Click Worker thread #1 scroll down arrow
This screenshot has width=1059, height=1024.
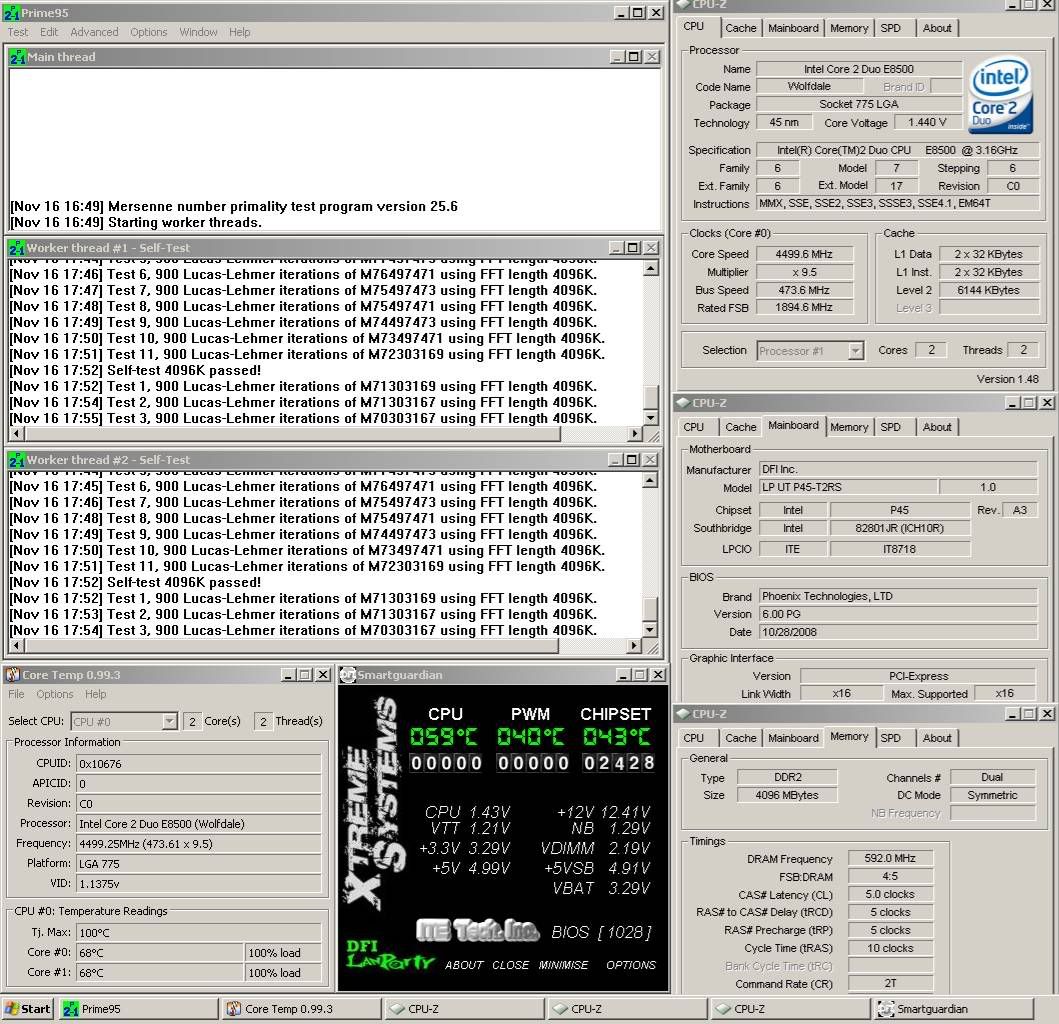coord(650,417)
